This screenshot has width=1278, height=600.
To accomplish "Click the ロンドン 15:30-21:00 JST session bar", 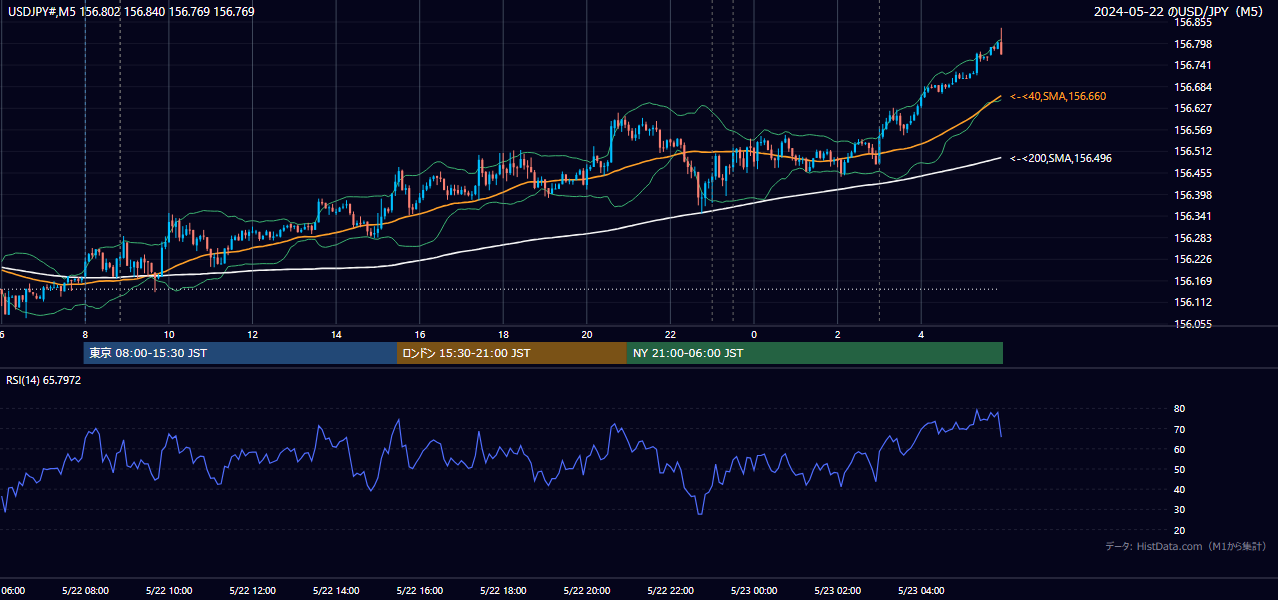I will coord(512,353).
